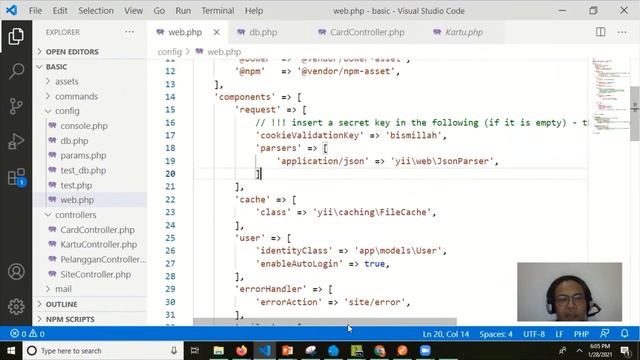Open the Go menu
640x360 pixels.
pyautogui.click(x=159, y=11)
